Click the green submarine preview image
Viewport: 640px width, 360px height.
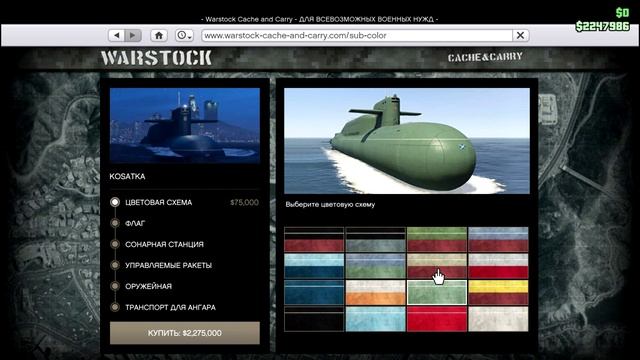(x=407, y=141)
